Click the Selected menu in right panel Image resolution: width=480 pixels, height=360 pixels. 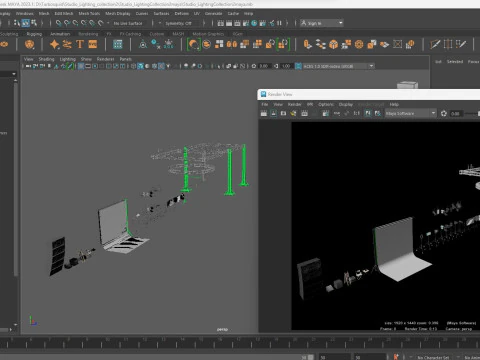point(455,62)
